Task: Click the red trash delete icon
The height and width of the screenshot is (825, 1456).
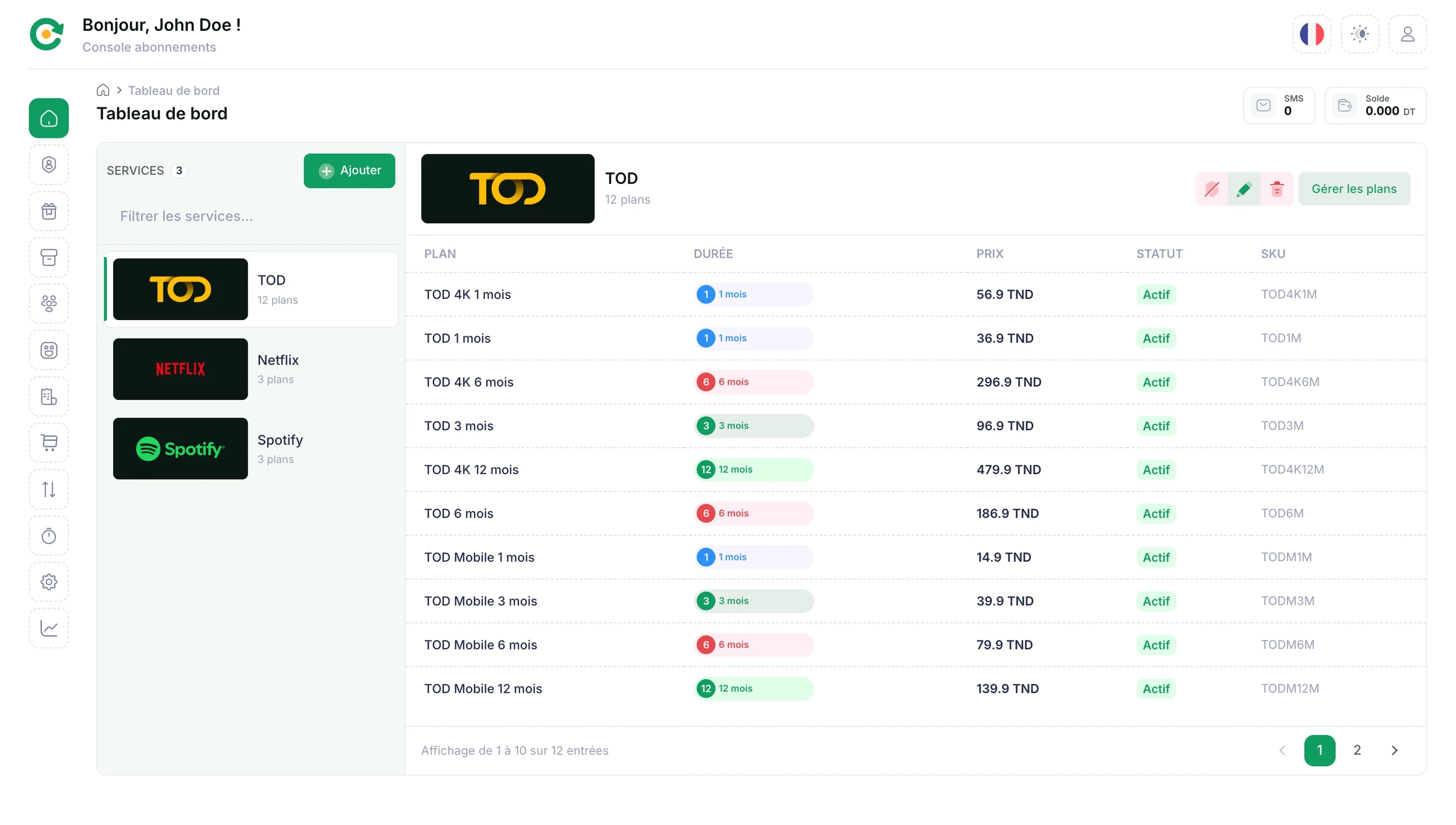Action: click(x=1277, y=189)
